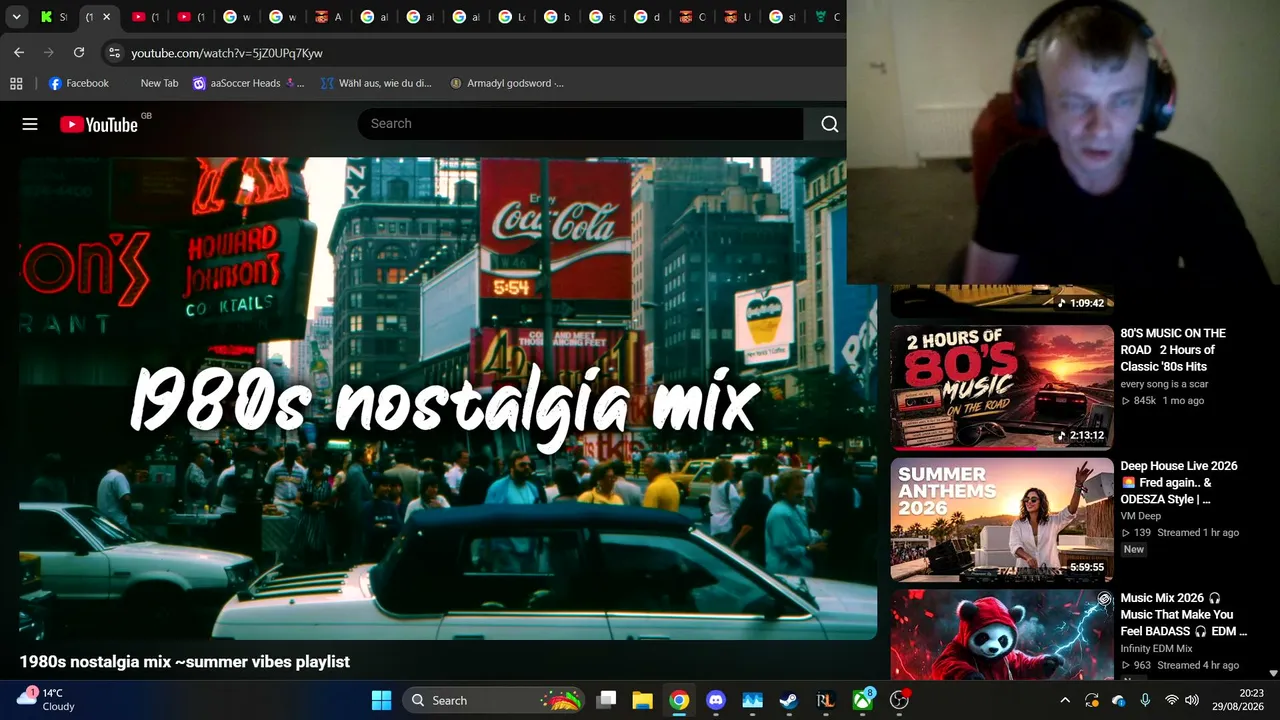Open the New Tab bookmark
1280x720 pixels.
click(159, 83)
